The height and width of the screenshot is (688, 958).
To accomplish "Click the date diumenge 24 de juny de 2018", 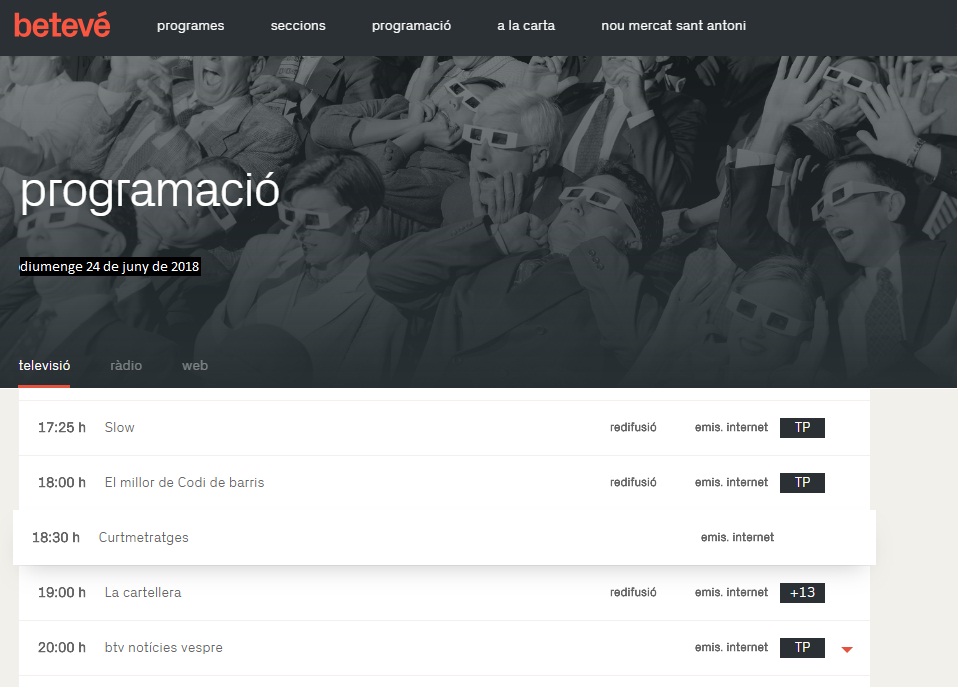I will (111, 267).
